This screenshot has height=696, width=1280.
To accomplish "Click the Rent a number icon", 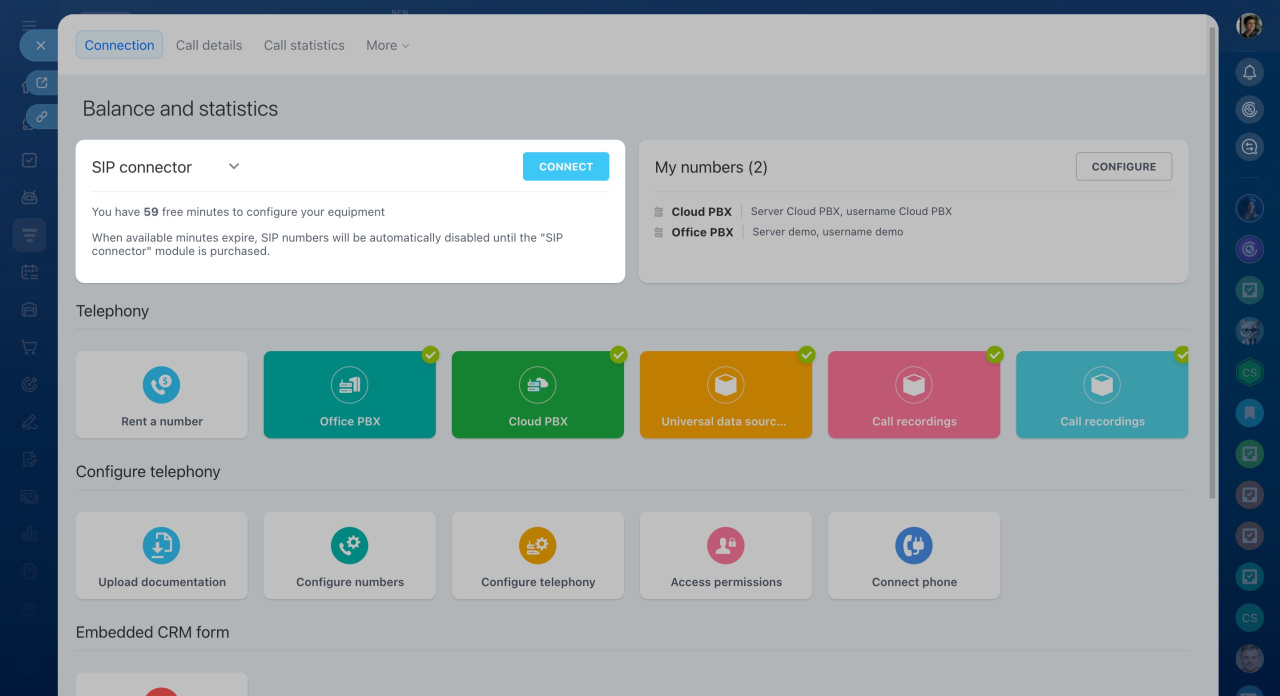I will pyautogui.click(x=161, y=384).
